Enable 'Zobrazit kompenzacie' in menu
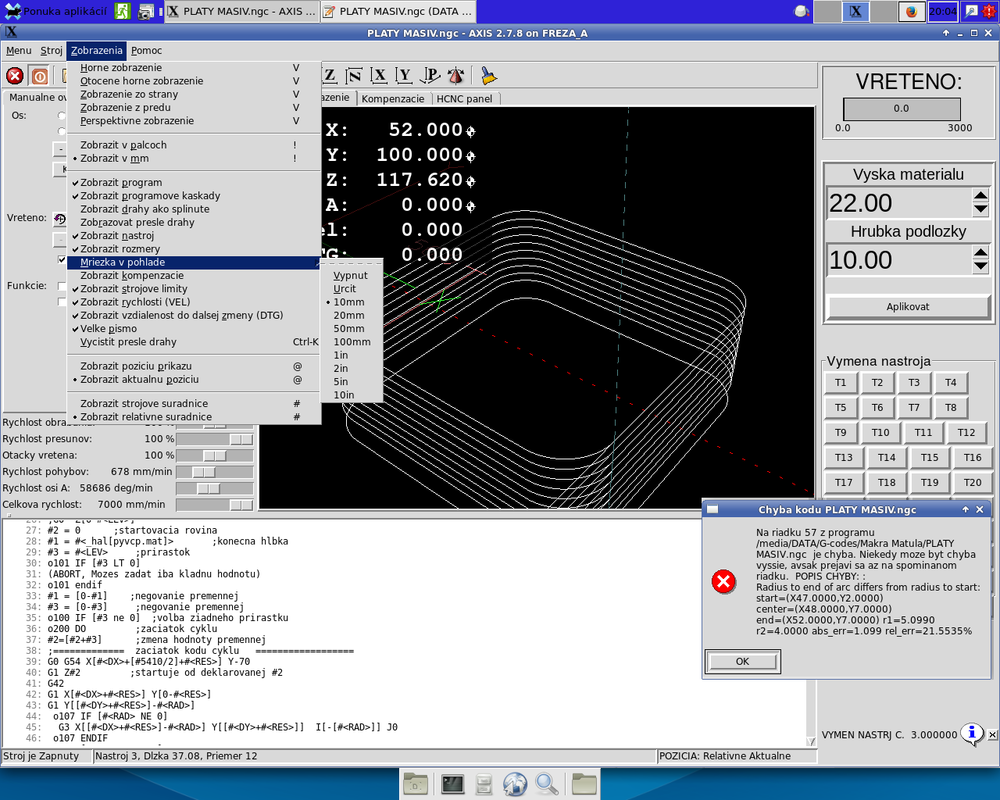This screenshot has height=800, width=1000. point(131,275)
